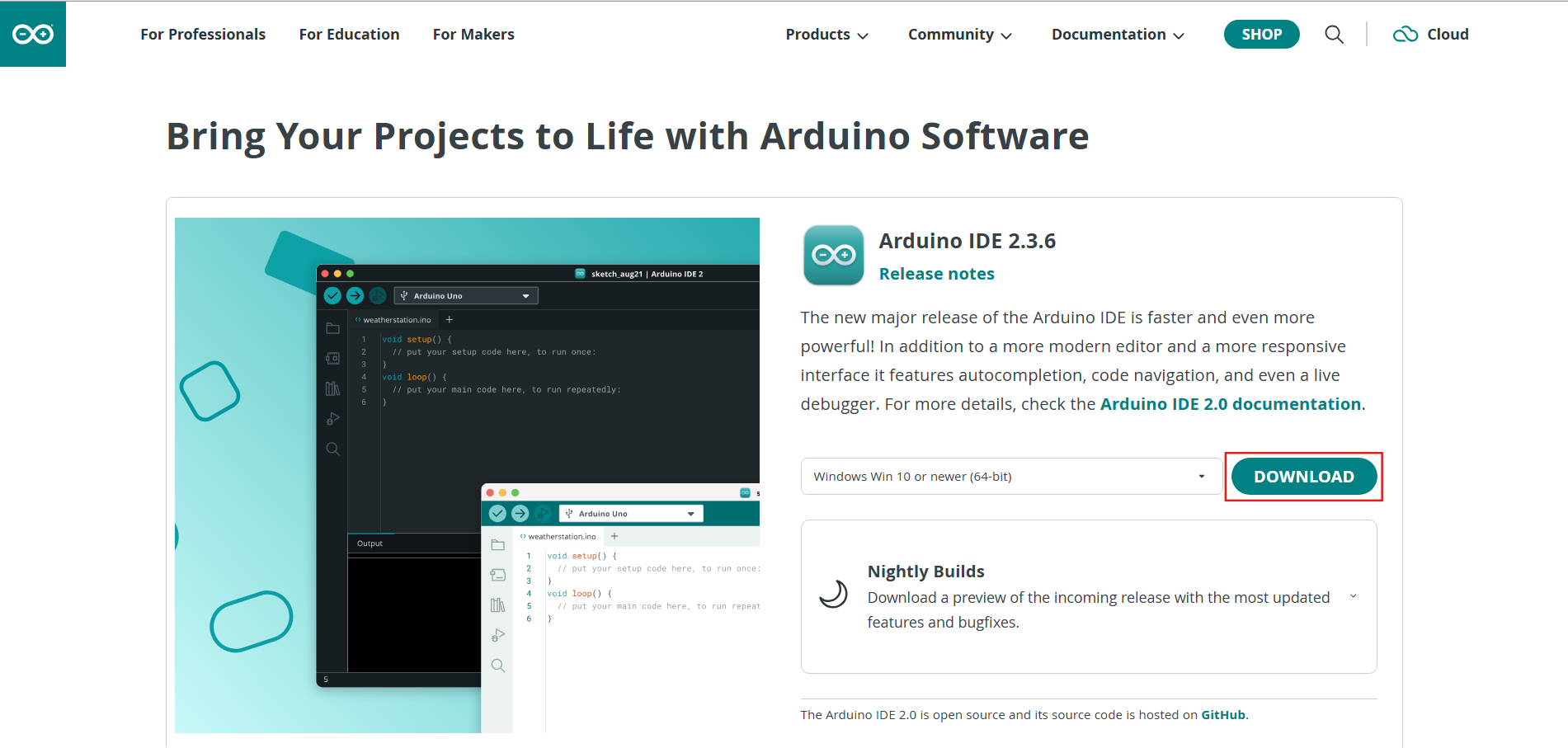The width and height of the screenshot is (1568, 748).
Task: Open the Arduino IDE 2.0 documentation link
Action: [x=1231, y=404]
